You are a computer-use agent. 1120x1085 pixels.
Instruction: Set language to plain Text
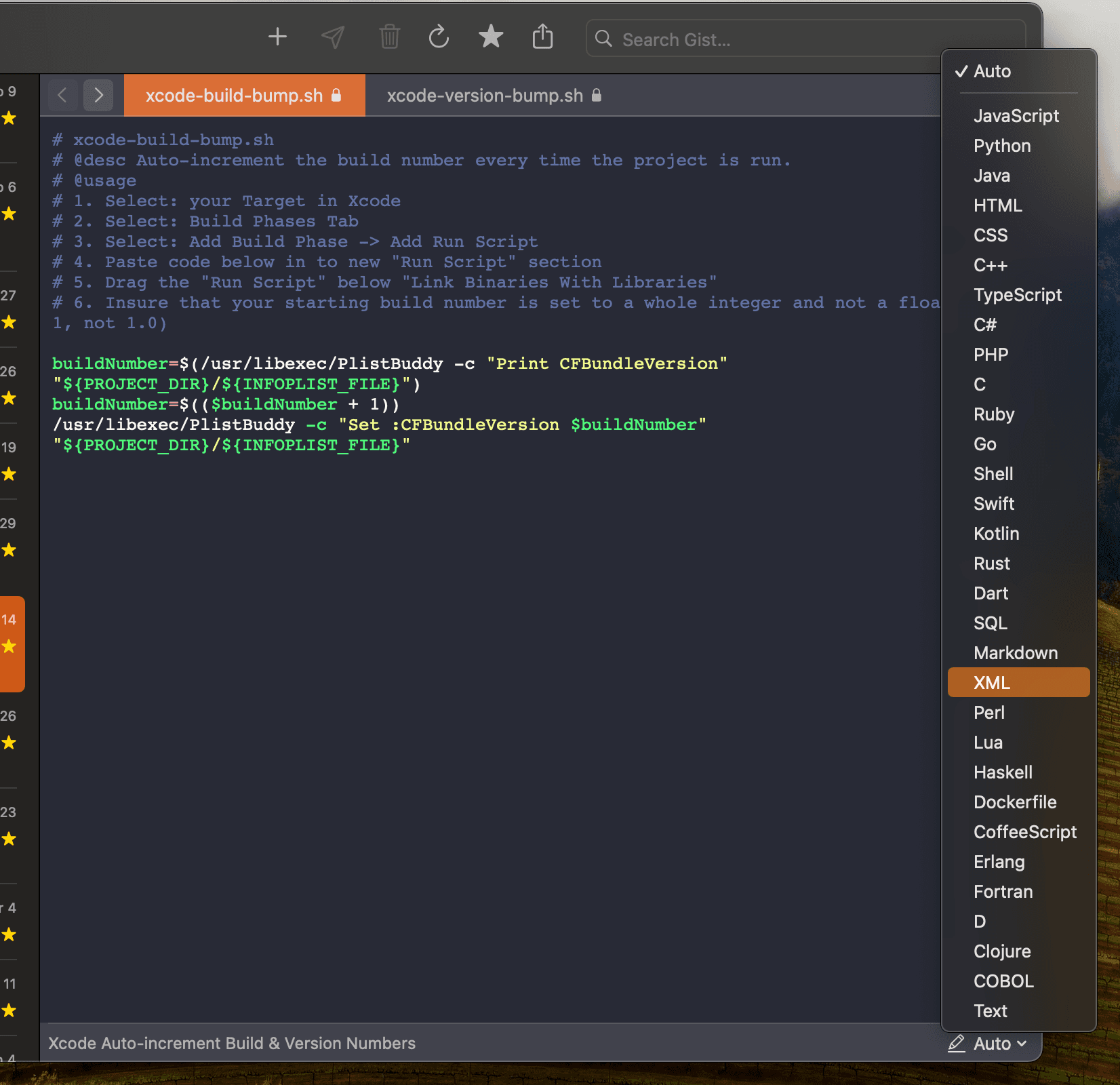click(1018, 1011)
